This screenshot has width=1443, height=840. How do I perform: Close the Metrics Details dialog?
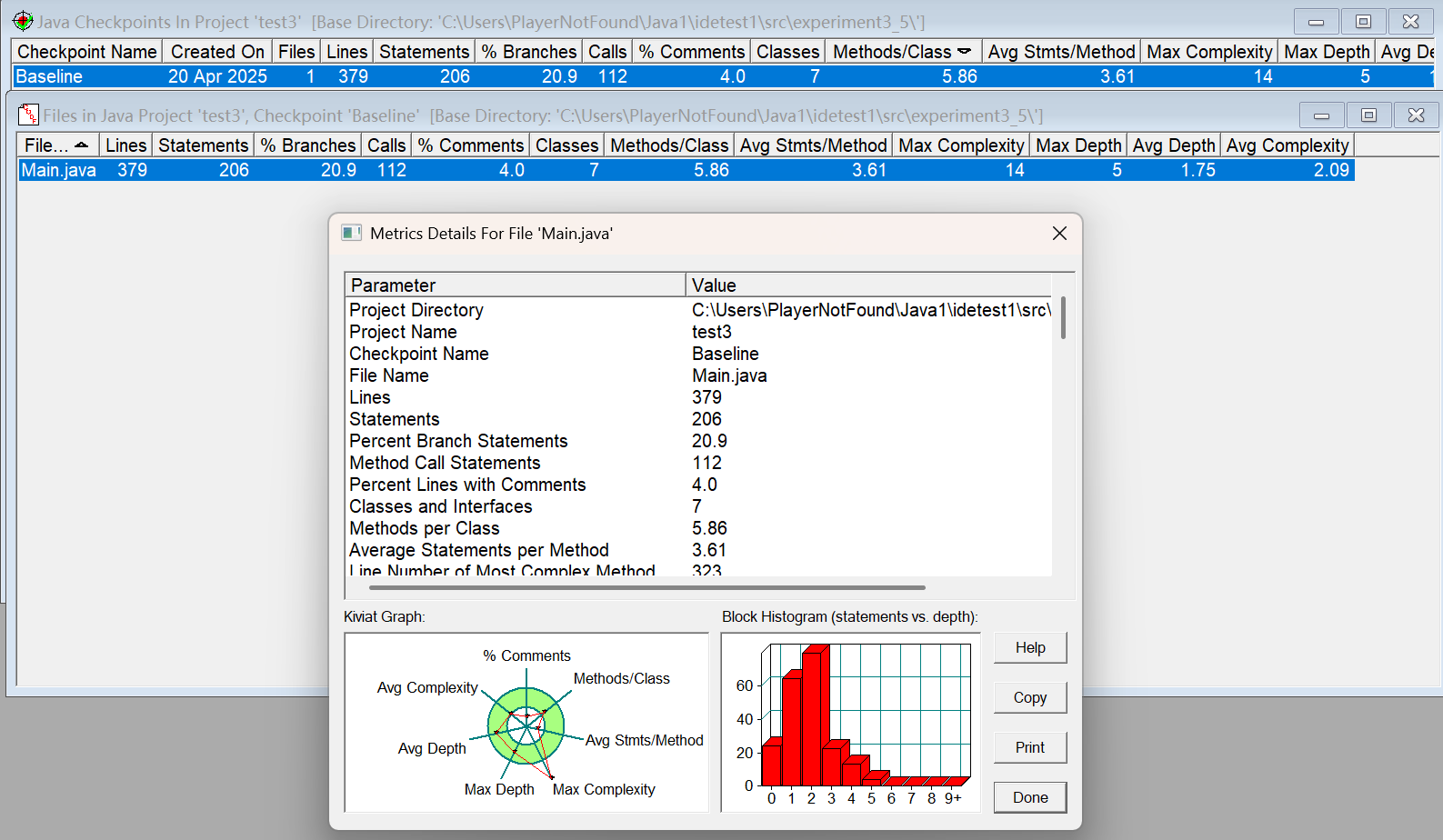click(x=1059, y=234)
